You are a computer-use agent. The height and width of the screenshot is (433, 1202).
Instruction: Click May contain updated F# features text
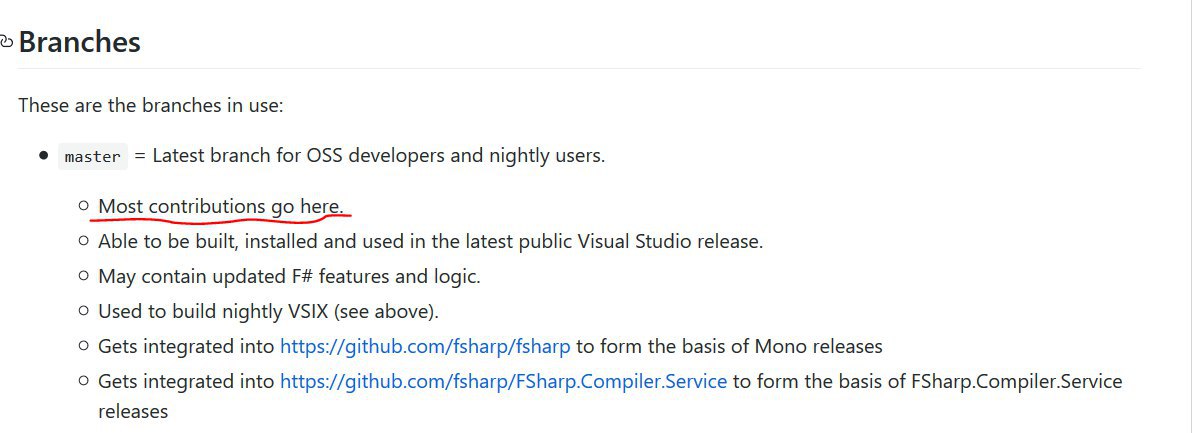coord(289,276)
